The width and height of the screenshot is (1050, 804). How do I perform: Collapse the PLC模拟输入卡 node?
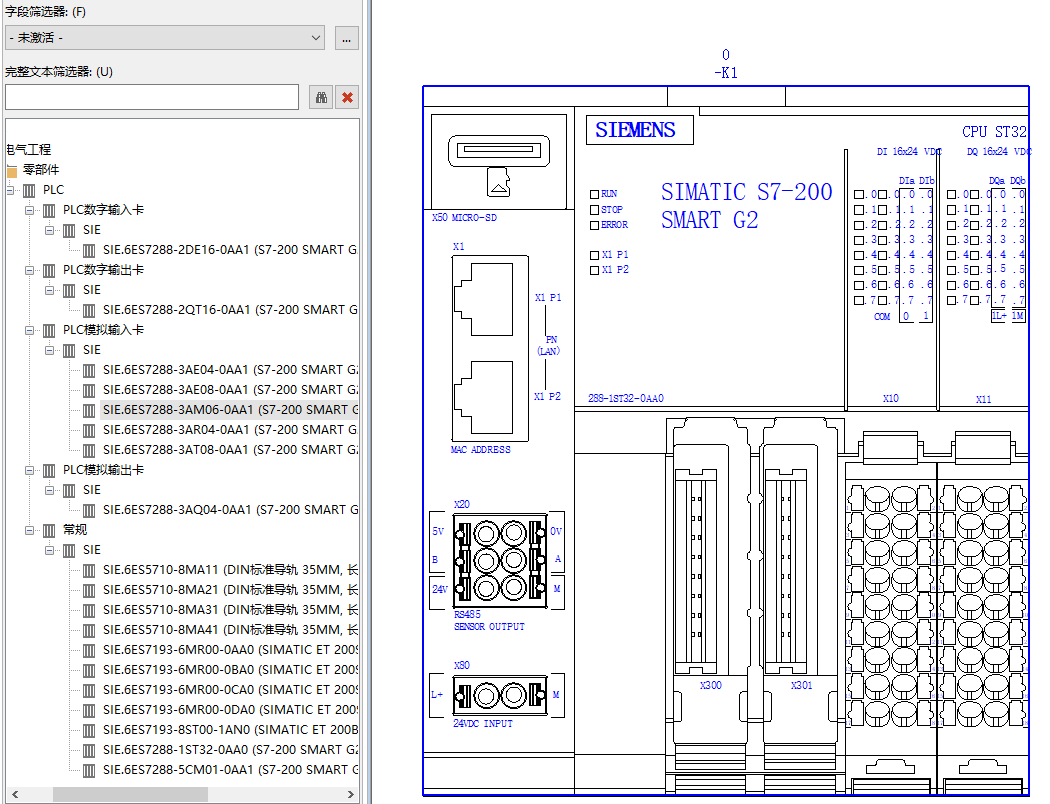click(29, 331)
